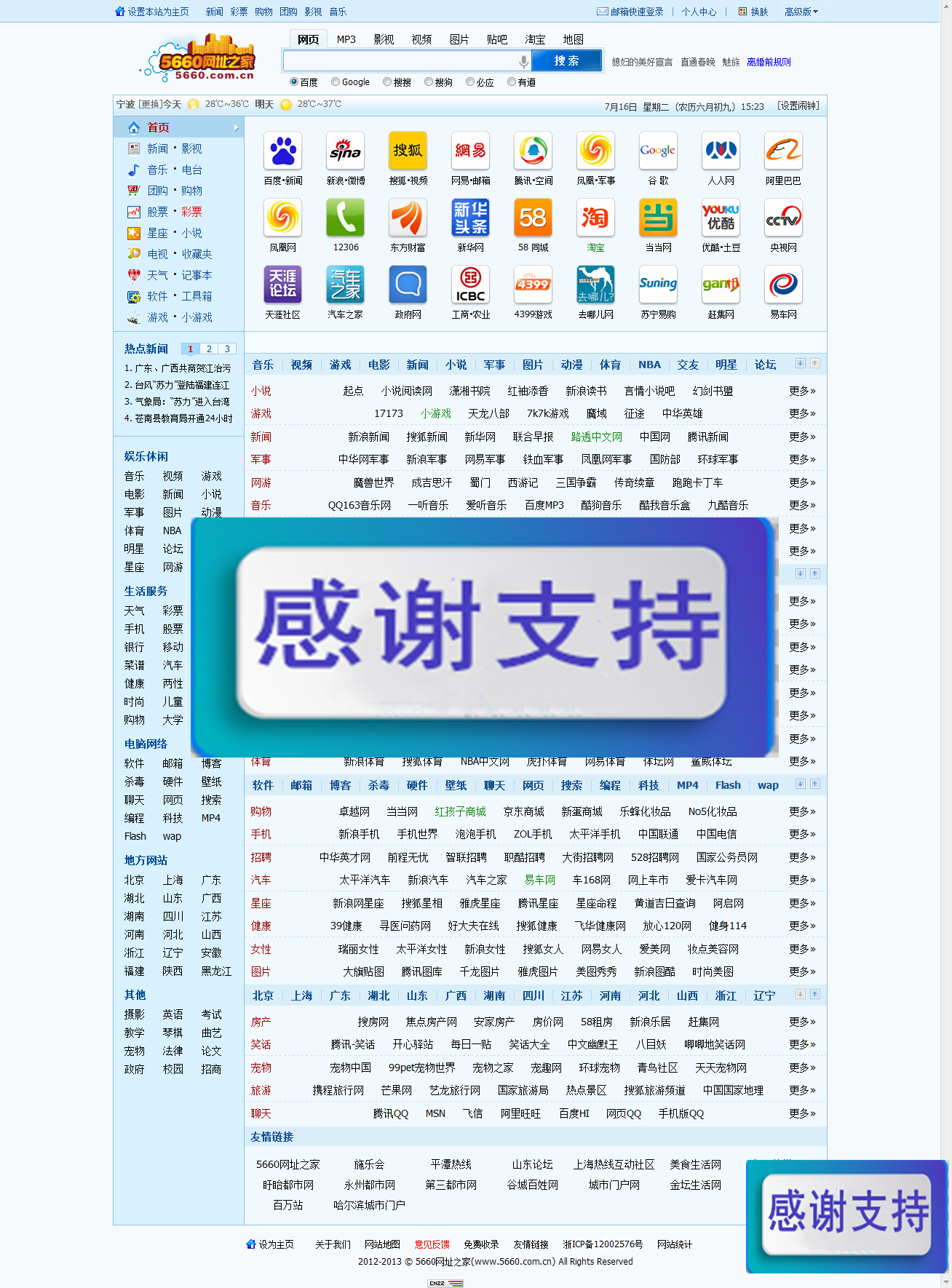Select the Google search engine radio

tap(336, 82)
